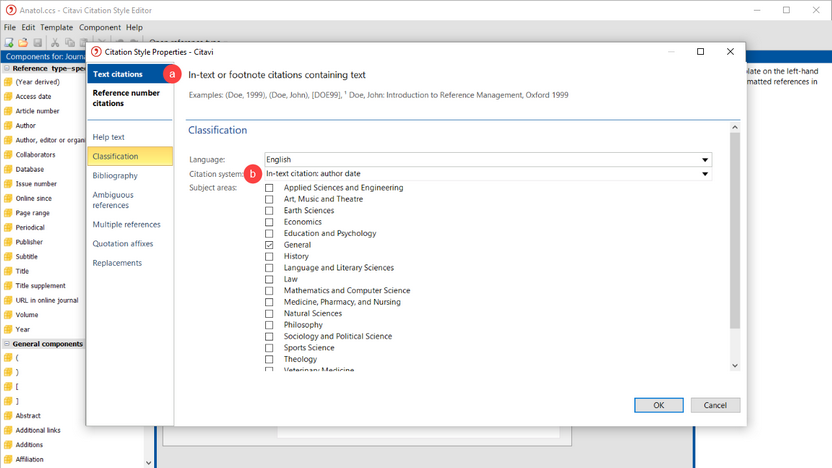The image size is (832, 468).
Task: Click the component icon beside Author
Action: (8, 126)
